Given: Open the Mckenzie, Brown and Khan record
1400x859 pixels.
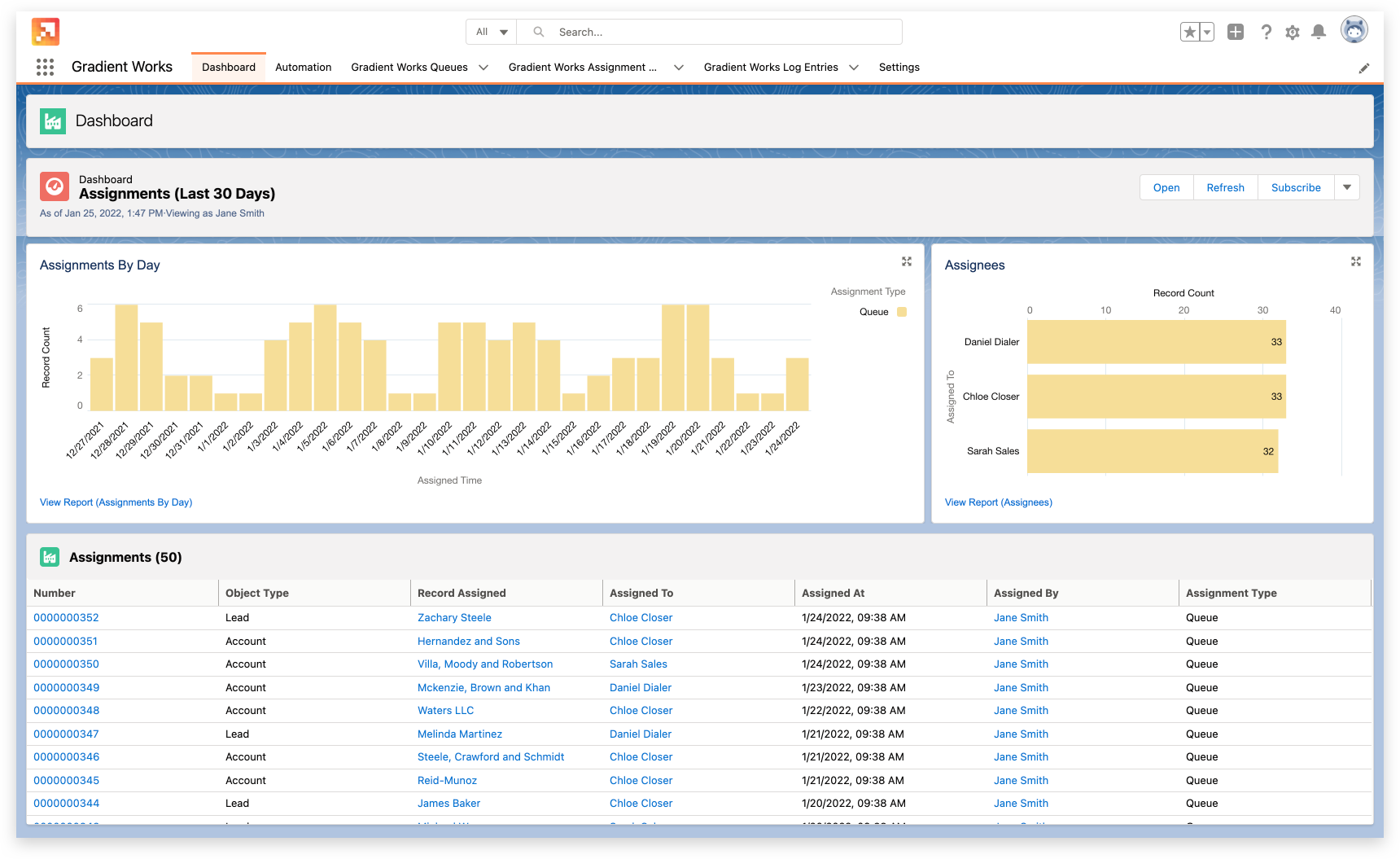Looking at the screenshot, I should [483, 688].
